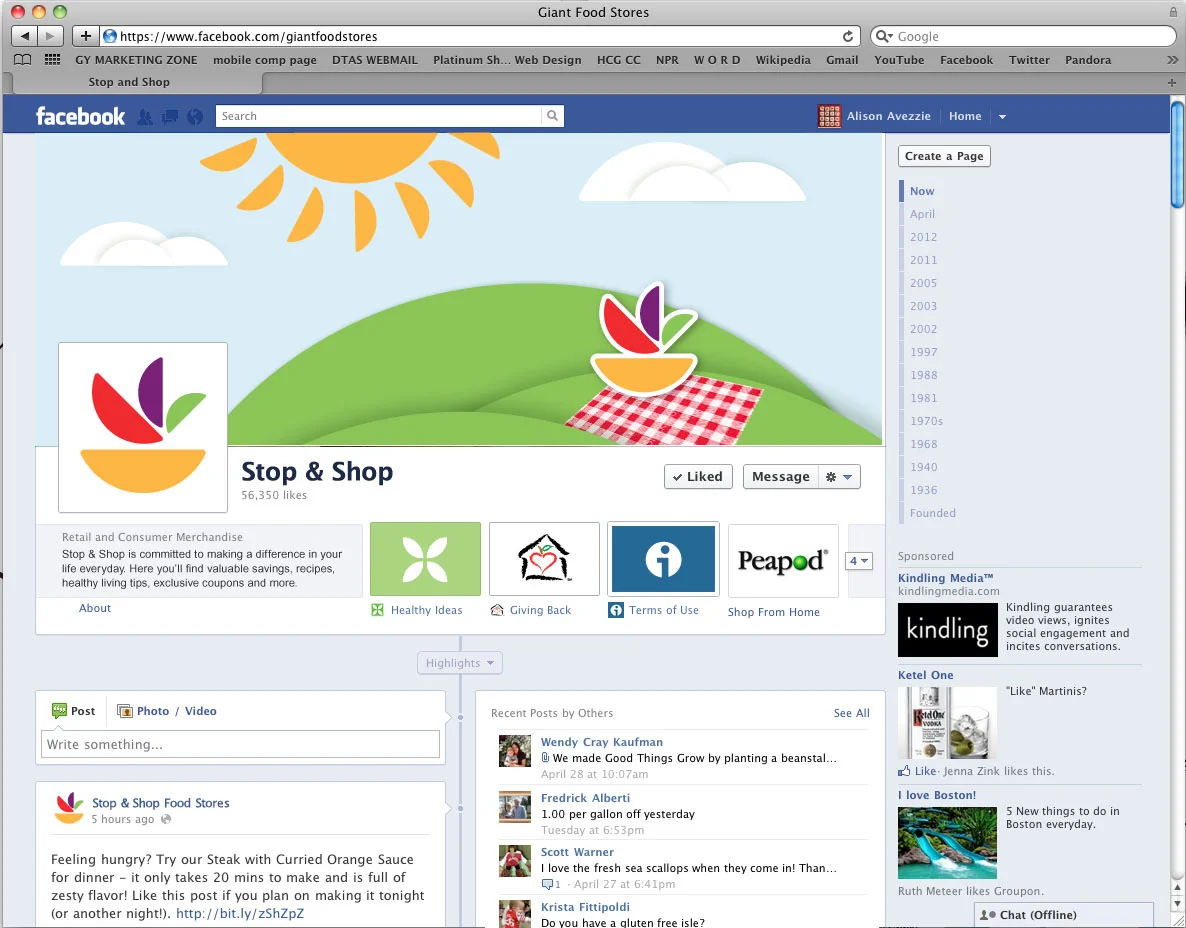Open the Wikipedia bookmark in the toolbar
Image resolution: width=1186 pixels, height=928 pixels.
[783, 60]
